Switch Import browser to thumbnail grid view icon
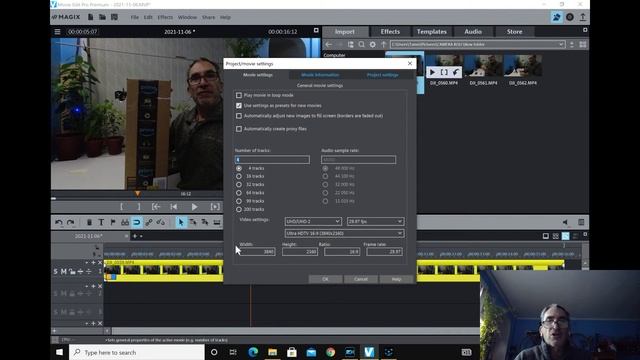 tap(583, 44)
